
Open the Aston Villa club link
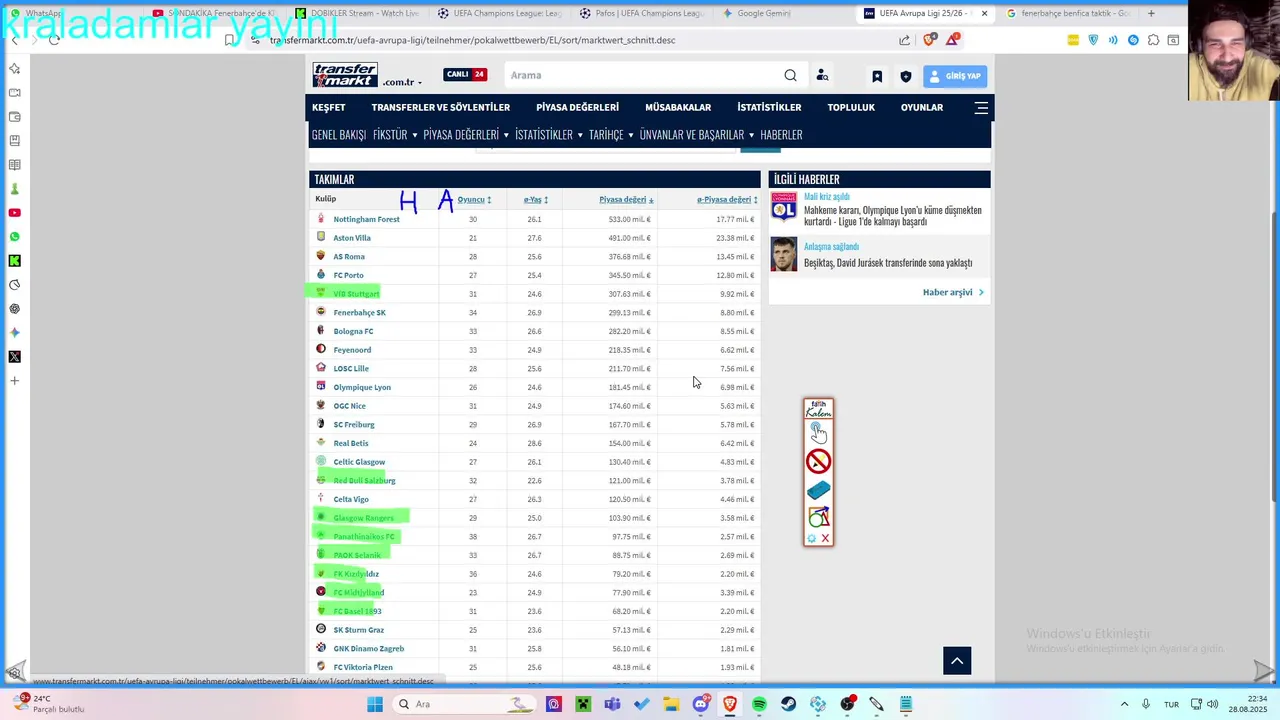pyautogui.click(x=352, y=238)
